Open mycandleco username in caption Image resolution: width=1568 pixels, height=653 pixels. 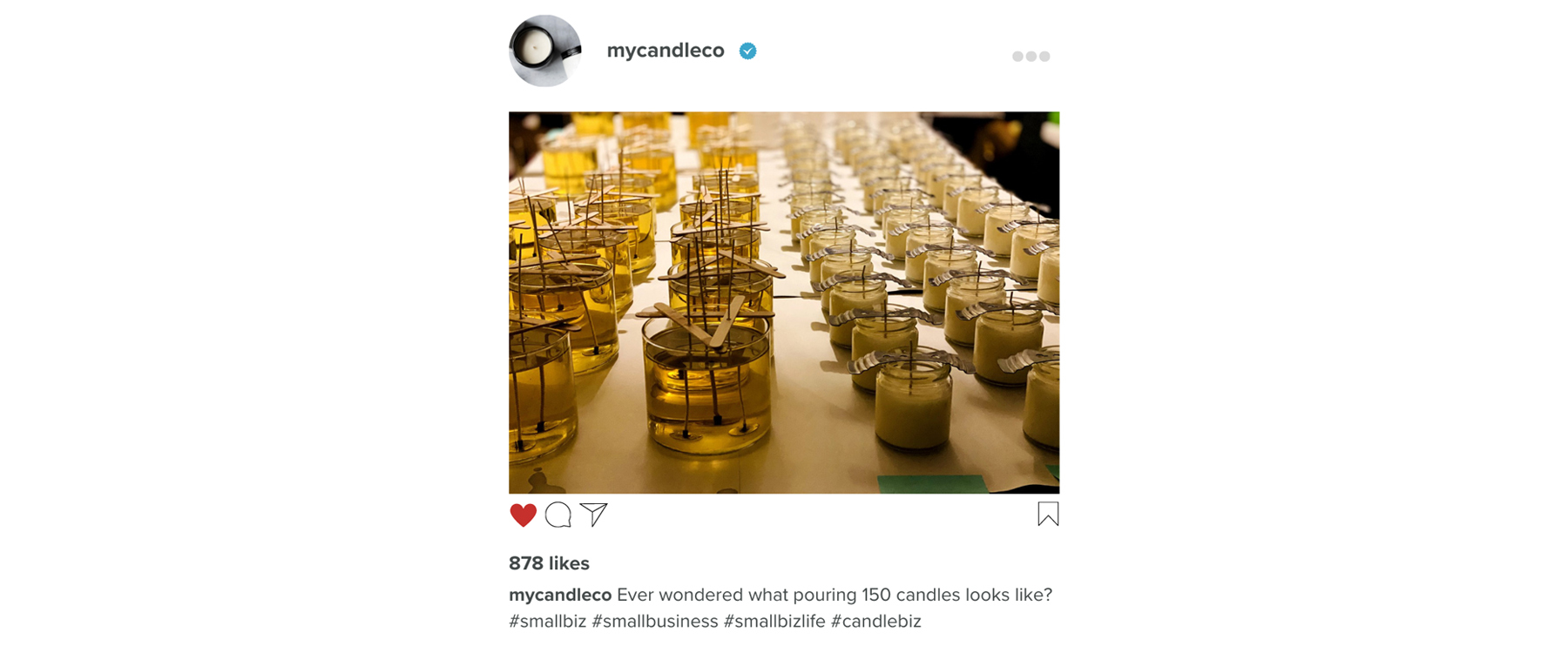(560, 595)
